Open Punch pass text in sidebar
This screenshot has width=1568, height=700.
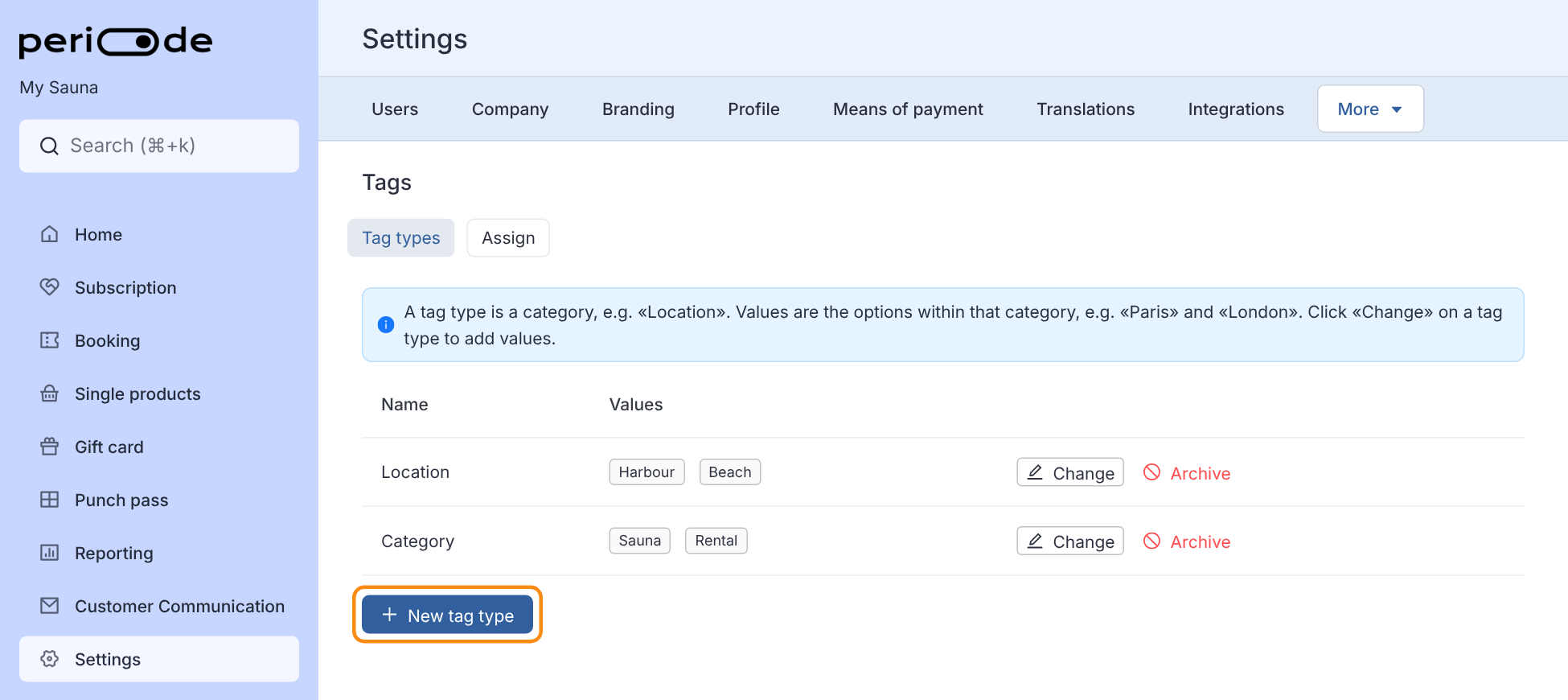[121, 500]
